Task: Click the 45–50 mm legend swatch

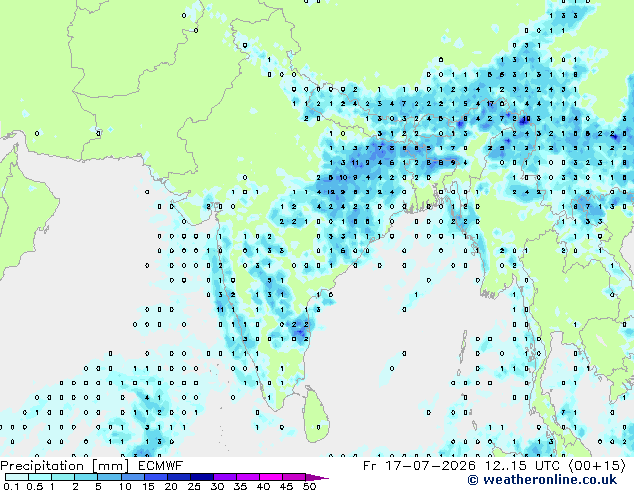Action: click(294, 477)
